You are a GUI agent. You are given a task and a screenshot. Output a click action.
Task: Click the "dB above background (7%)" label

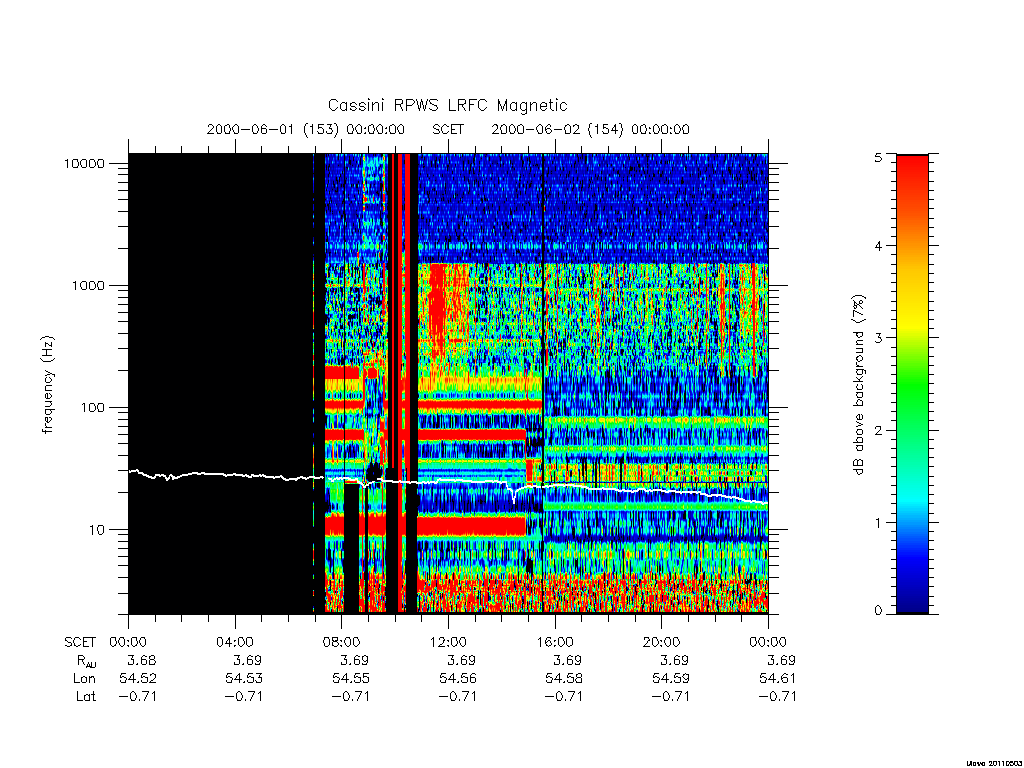pos(858,385)
